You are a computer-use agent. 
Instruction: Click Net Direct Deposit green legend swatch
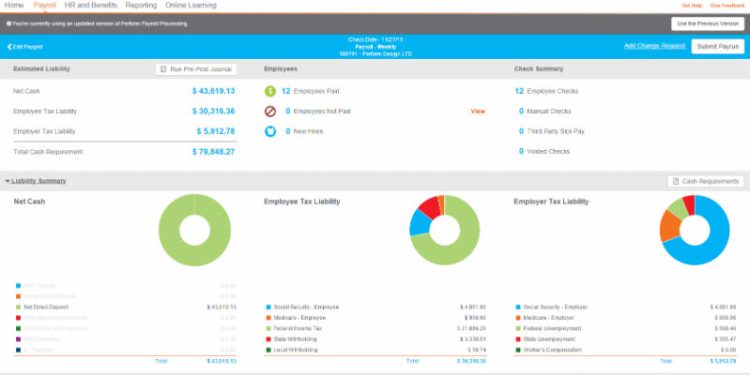pyautogui.click(x=18, y=307)
